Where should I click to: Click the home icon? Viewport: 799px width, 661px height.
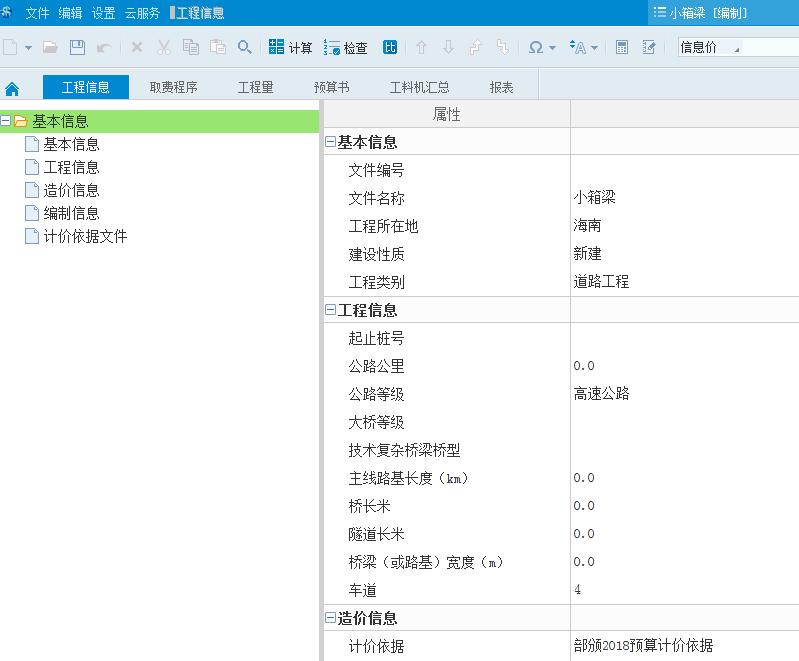pos(12,90)
